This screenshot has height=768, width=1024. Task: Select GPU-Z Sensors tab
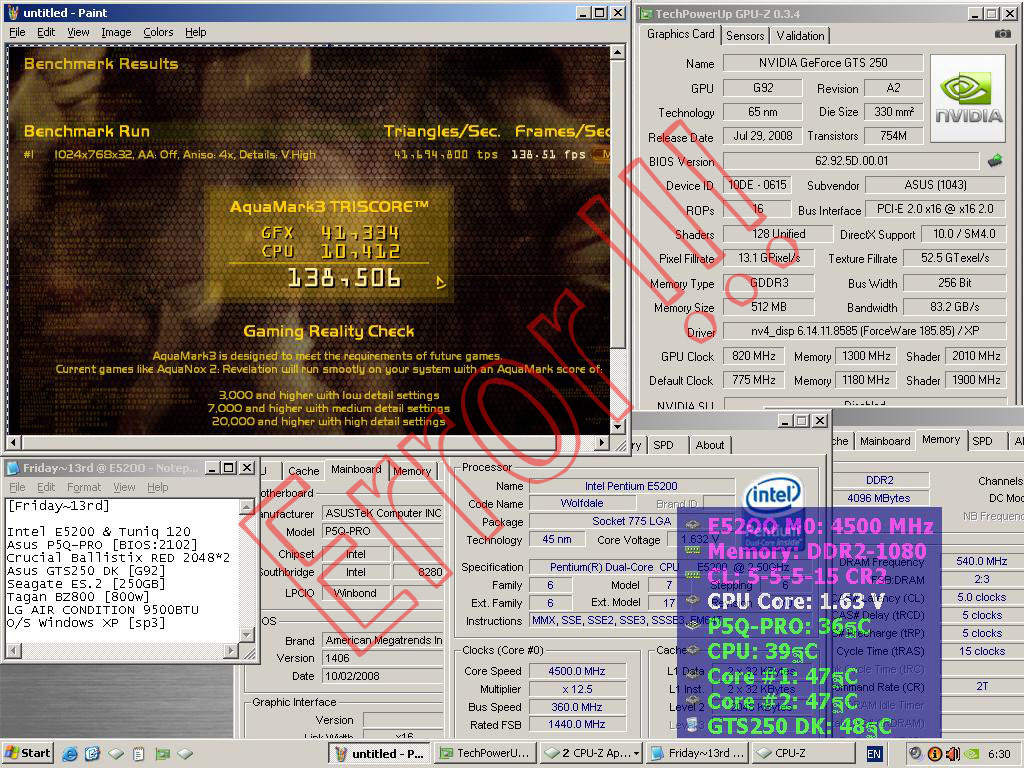(x=744, y=36)
